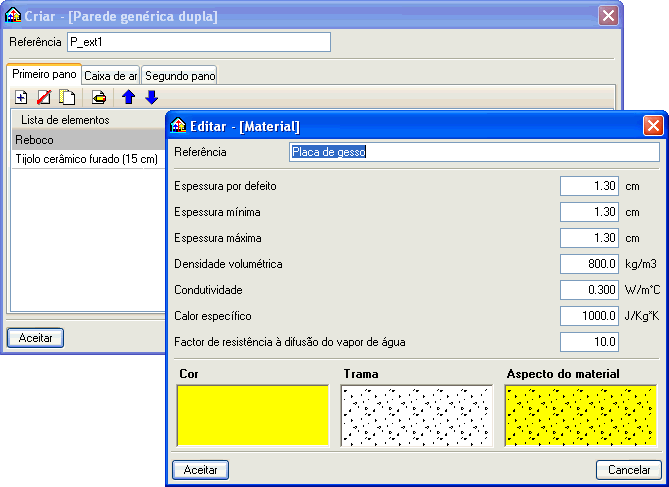Click Aceitar in the Criar wall window
The image size is (669, 487).
pos(35,338)
